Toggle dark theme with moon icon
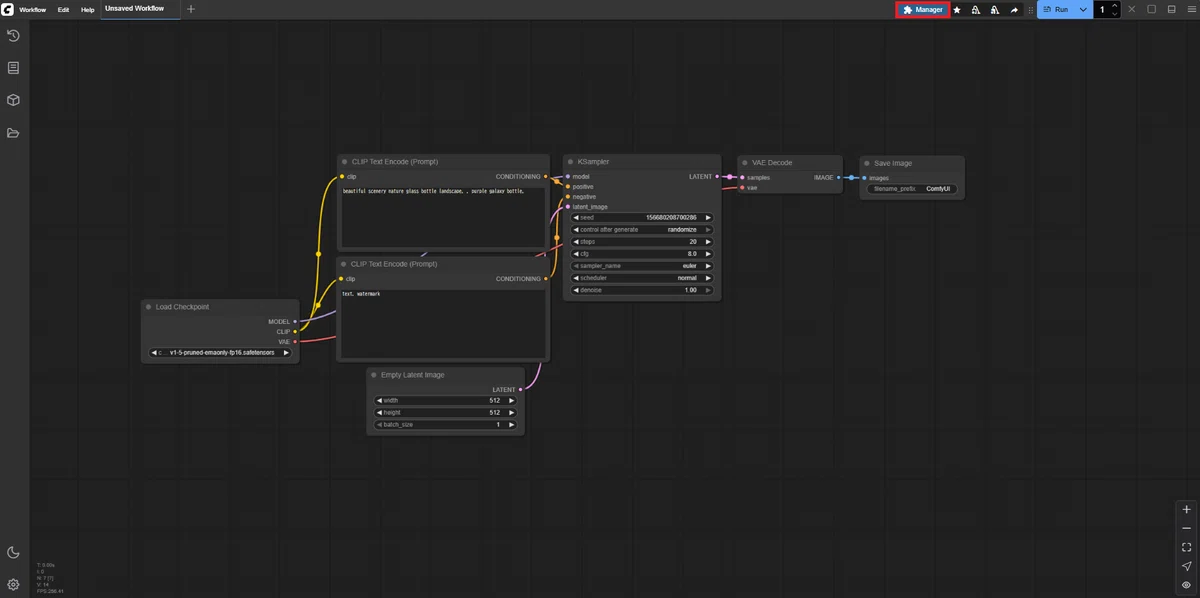Image resolution: width=1200 pixels, height=598 pixels. click(13, 552)
